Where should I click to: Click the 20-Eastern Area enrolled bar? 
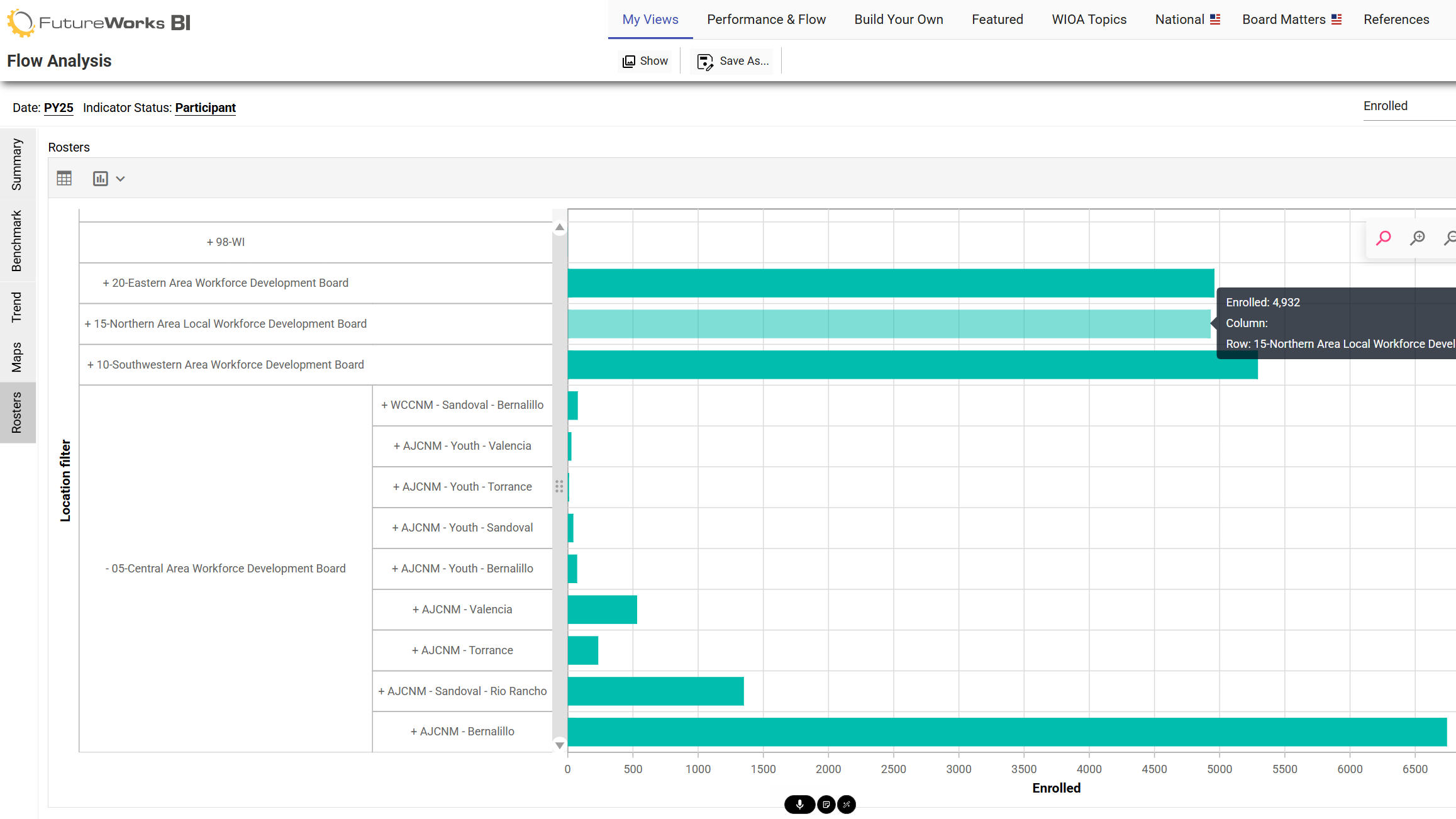point(891,283)
